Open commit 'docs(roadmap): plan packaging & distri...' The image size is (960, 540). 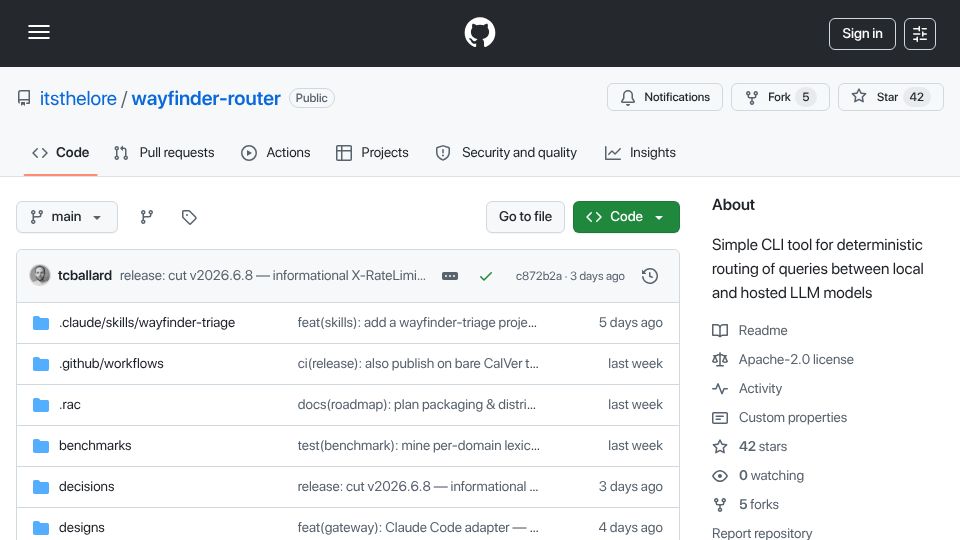pos(416,405)
